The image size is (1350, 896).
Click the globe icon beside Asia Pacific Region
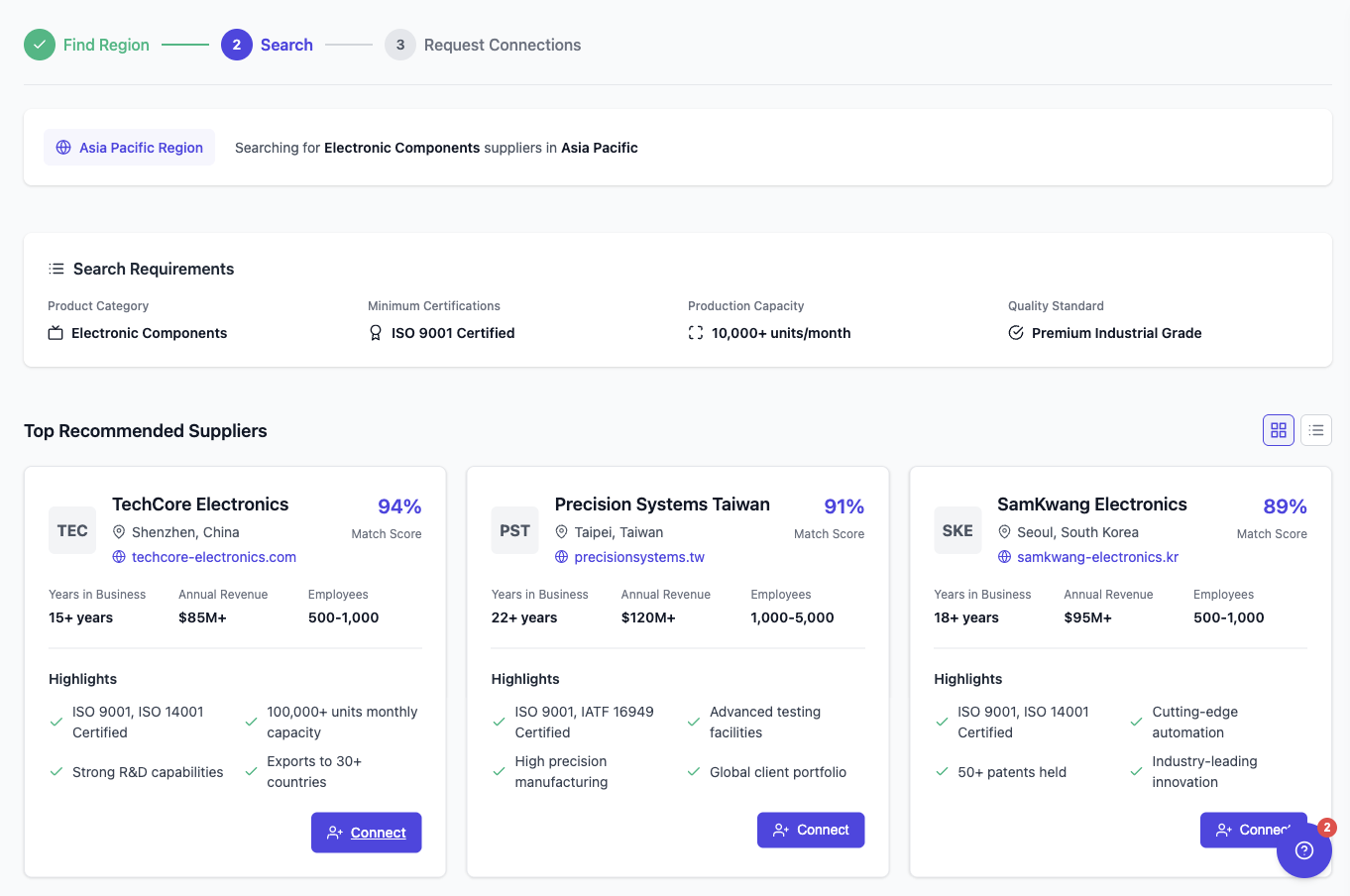[63, 147]
